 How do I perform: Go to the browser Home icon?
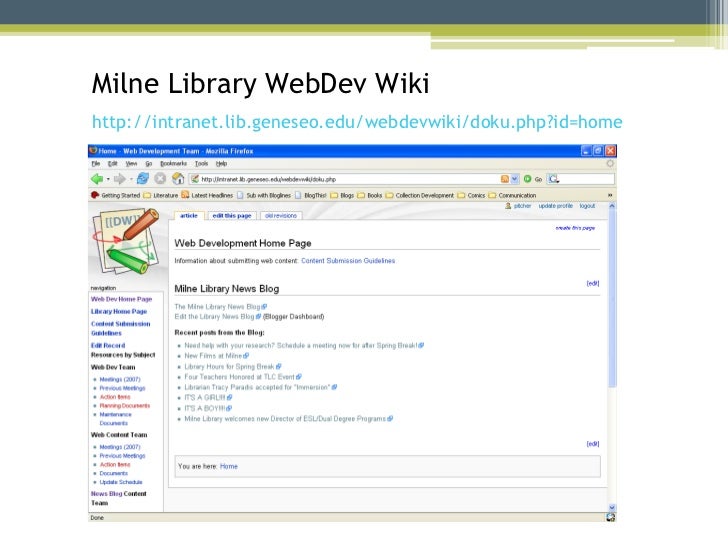pyautogui.click(x=178, y=179)
